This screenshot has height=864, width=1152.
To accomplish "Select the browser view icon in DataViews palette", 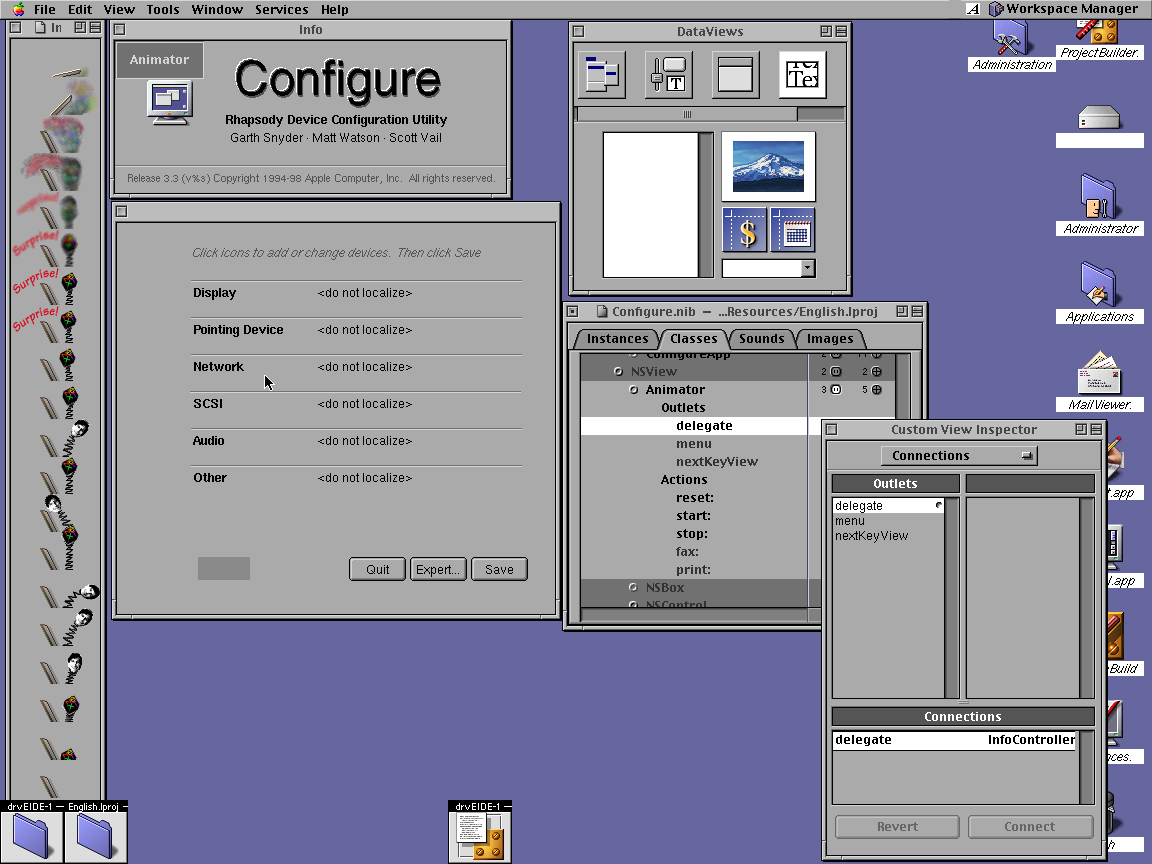I will click(601, 74).
